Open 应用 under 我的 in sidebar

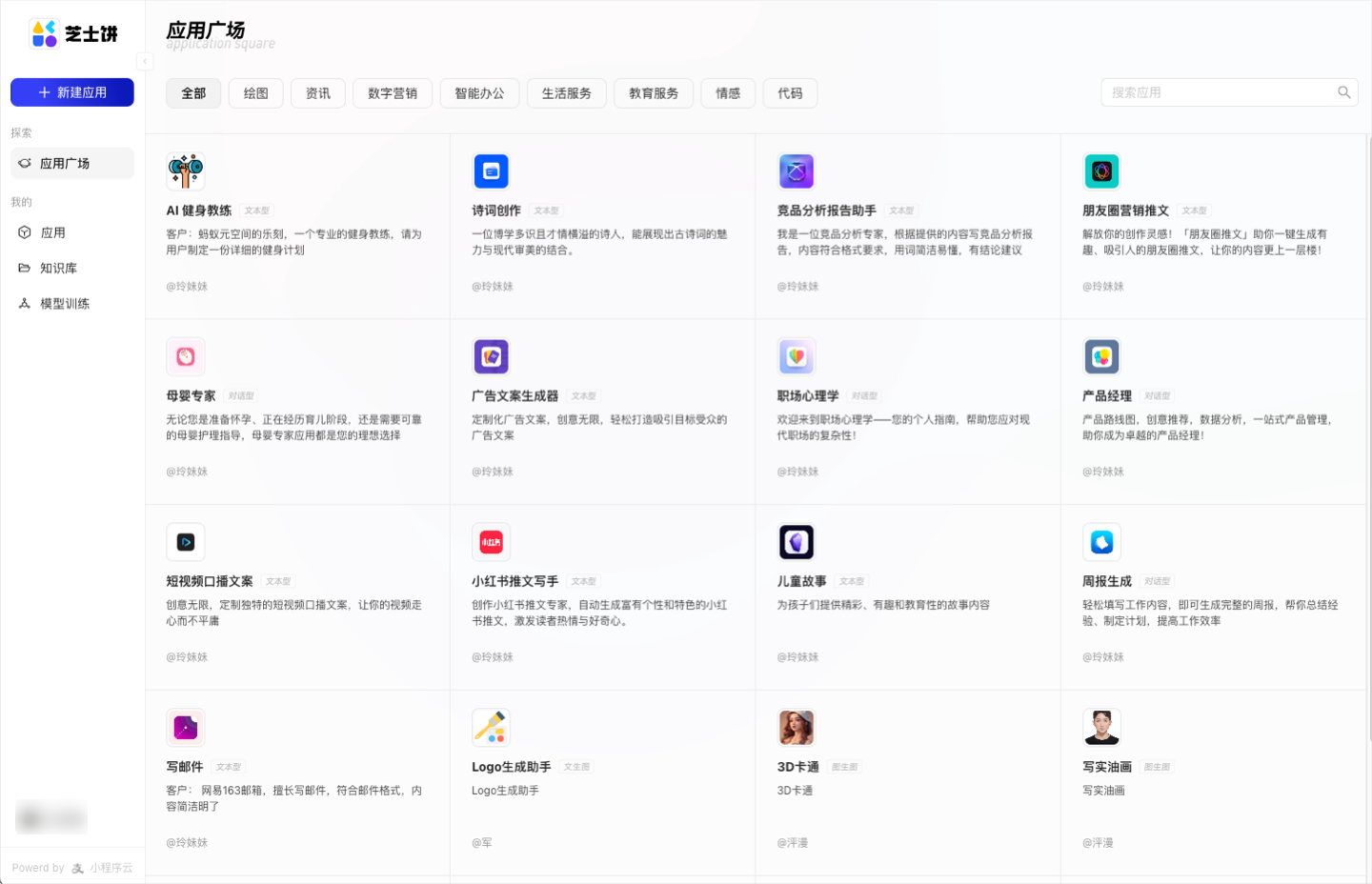[52, 231]
